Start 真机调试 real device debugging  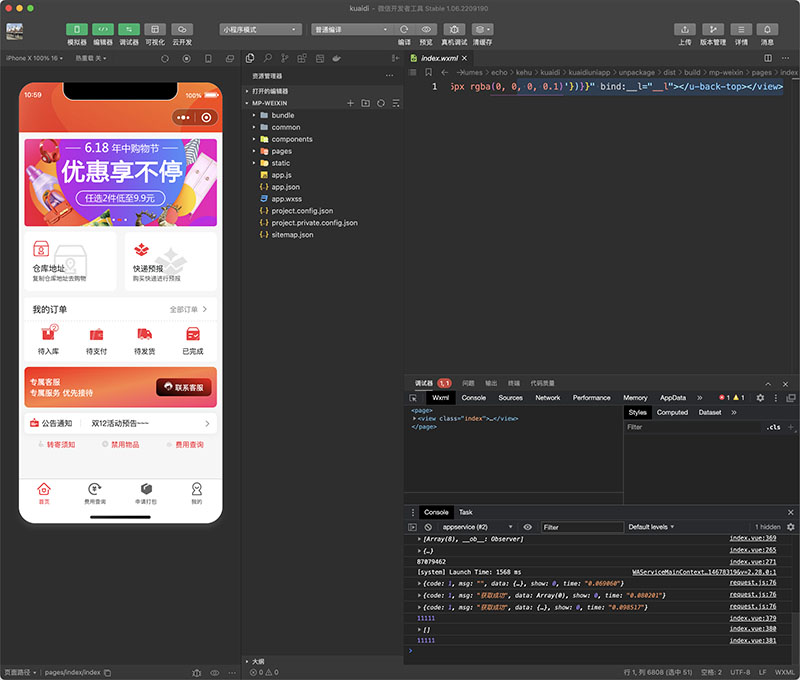[x=454, y=30]
